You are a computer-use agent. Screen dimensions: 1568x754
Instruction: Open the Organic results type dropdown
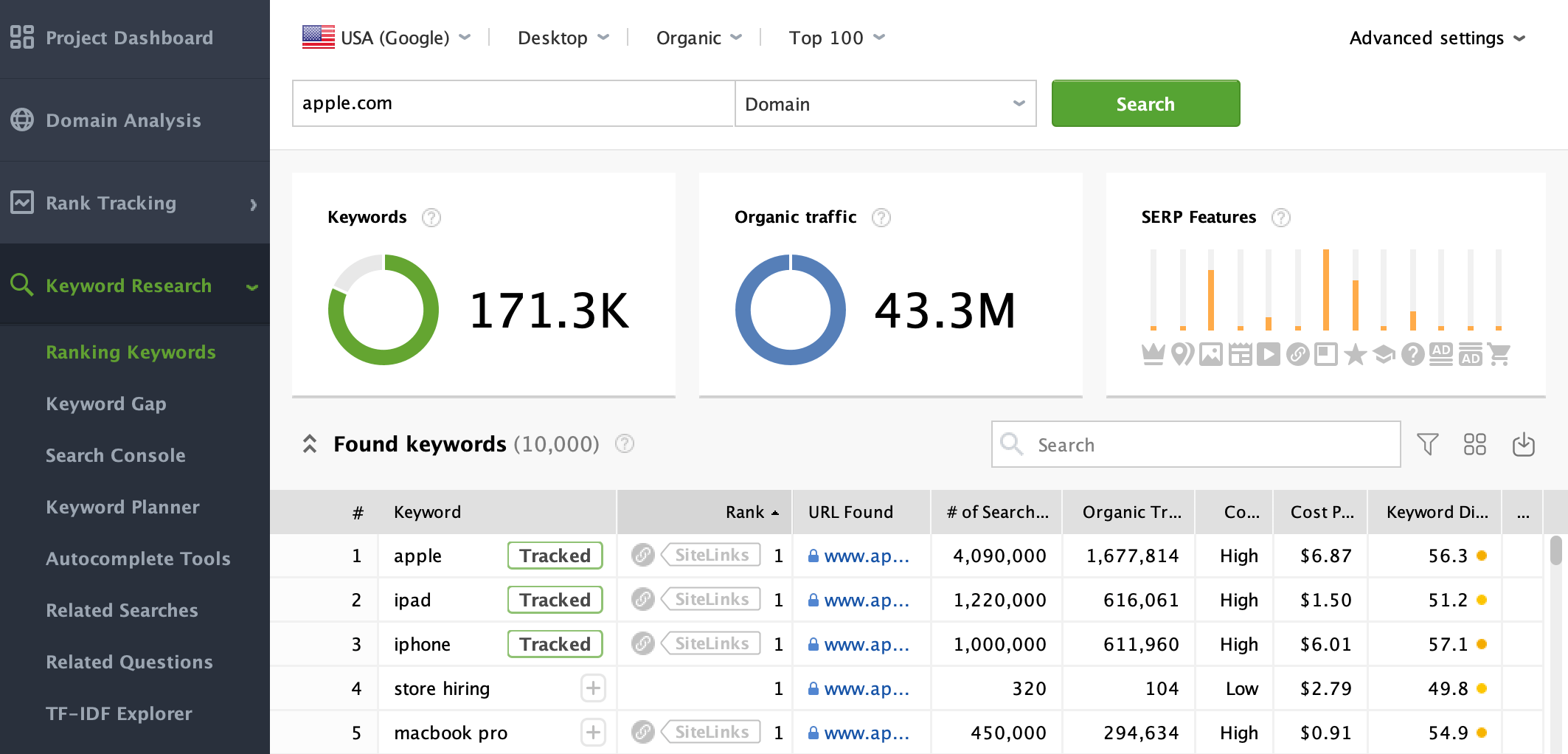699,37
